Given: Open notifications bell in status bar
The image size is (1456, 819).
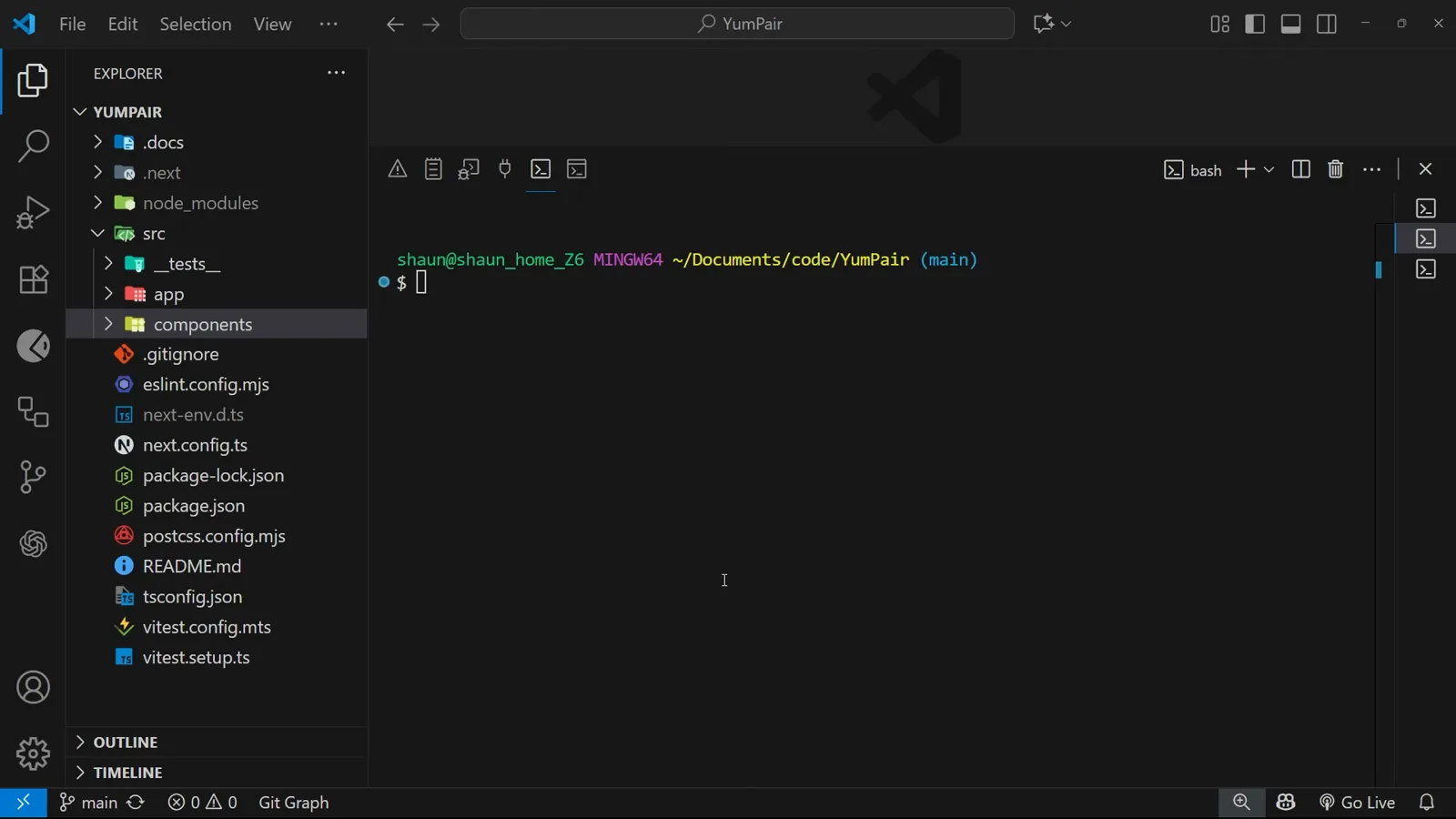Looking at the screenshot, I should point(1427,803).
